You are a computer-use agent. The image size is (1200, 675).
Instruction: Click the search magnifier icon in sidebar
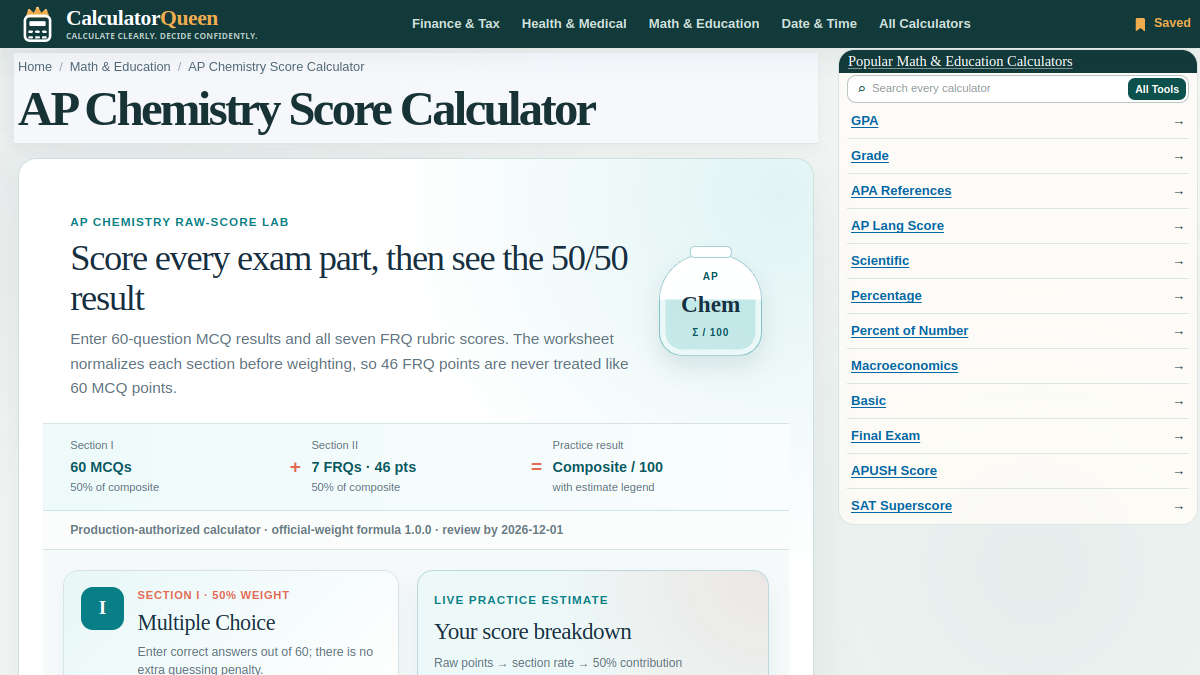[x=862, y=89]
